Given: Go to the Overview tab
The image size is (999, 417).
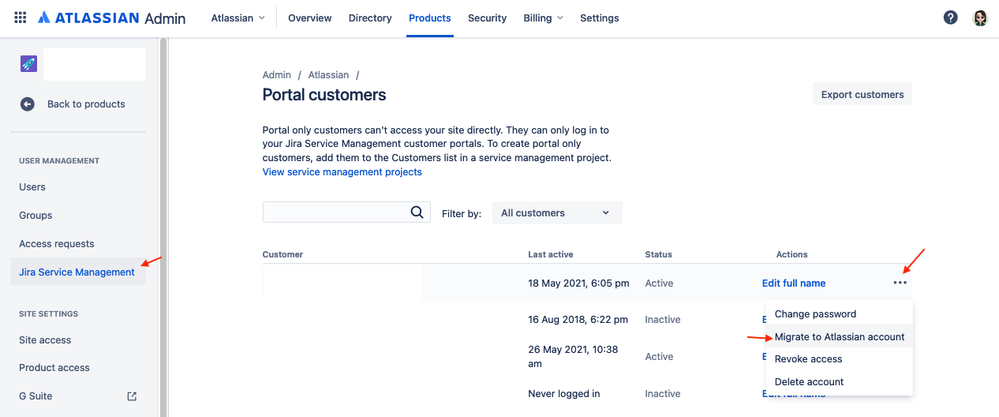Looking at the screenshot, I should pos(310,18).
